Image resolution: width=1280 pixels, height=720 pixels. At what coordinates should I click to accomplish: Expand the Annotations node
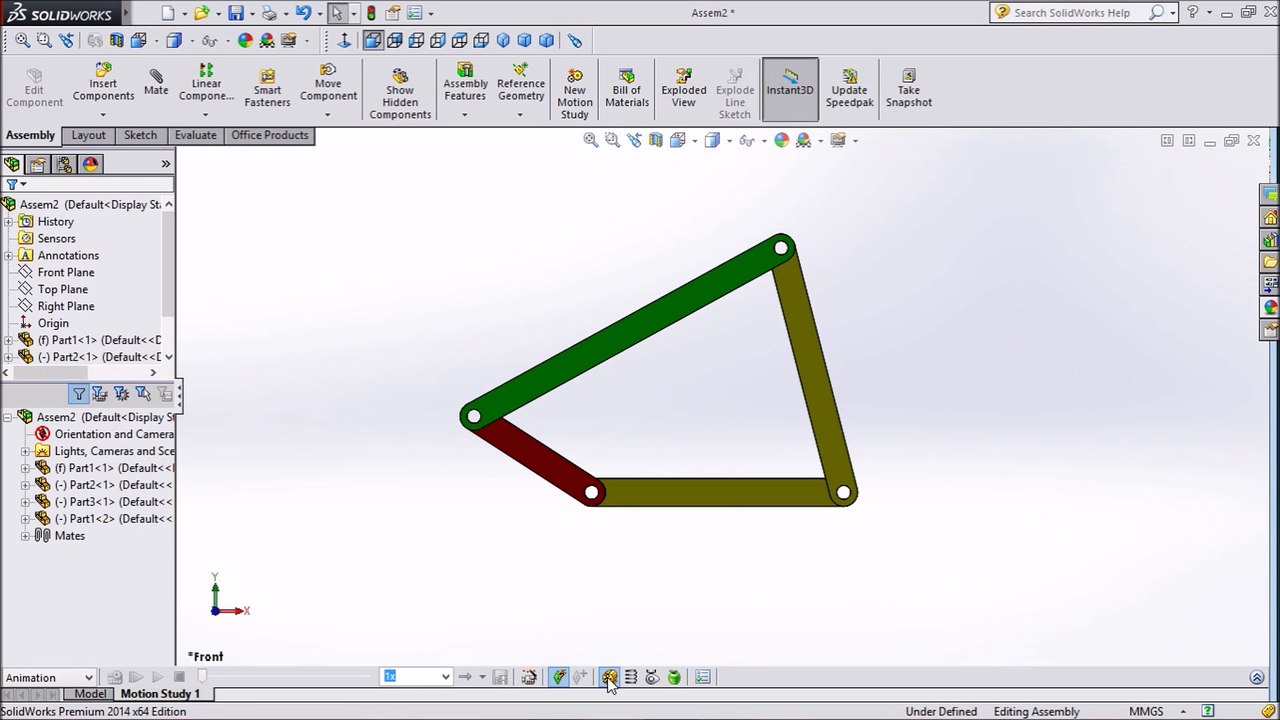tap(8, 256)
